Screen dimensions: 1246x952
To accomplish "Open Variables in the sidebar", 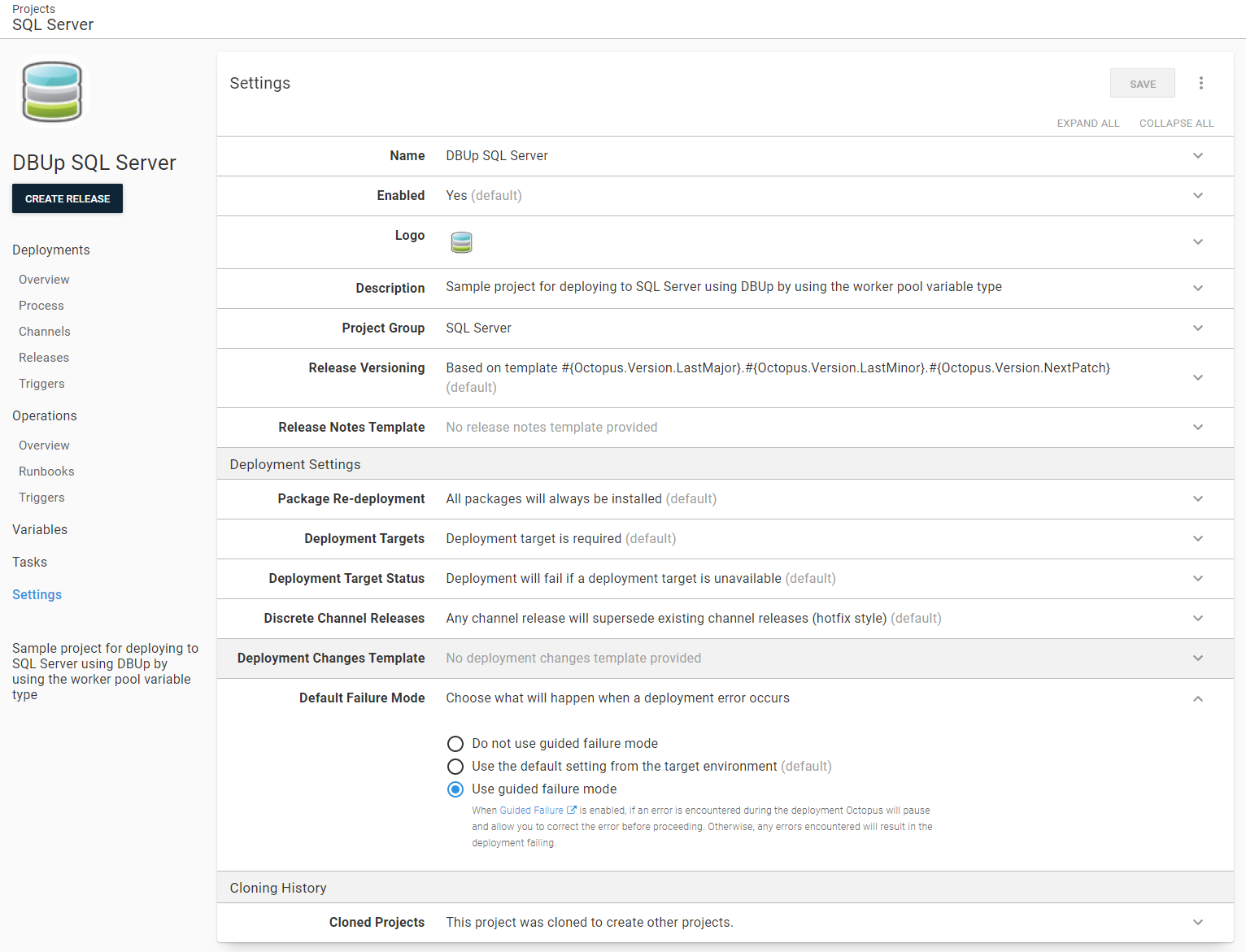I will tap(40, 529).
